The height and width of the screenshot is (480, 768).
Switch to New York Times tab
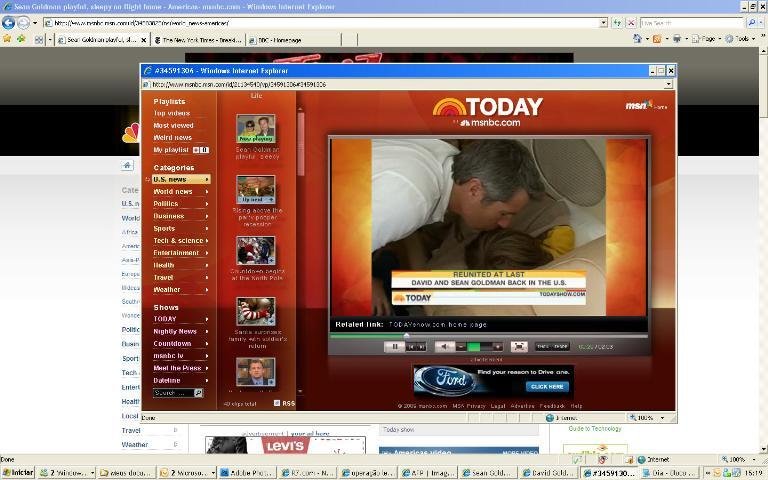point(198,40)
